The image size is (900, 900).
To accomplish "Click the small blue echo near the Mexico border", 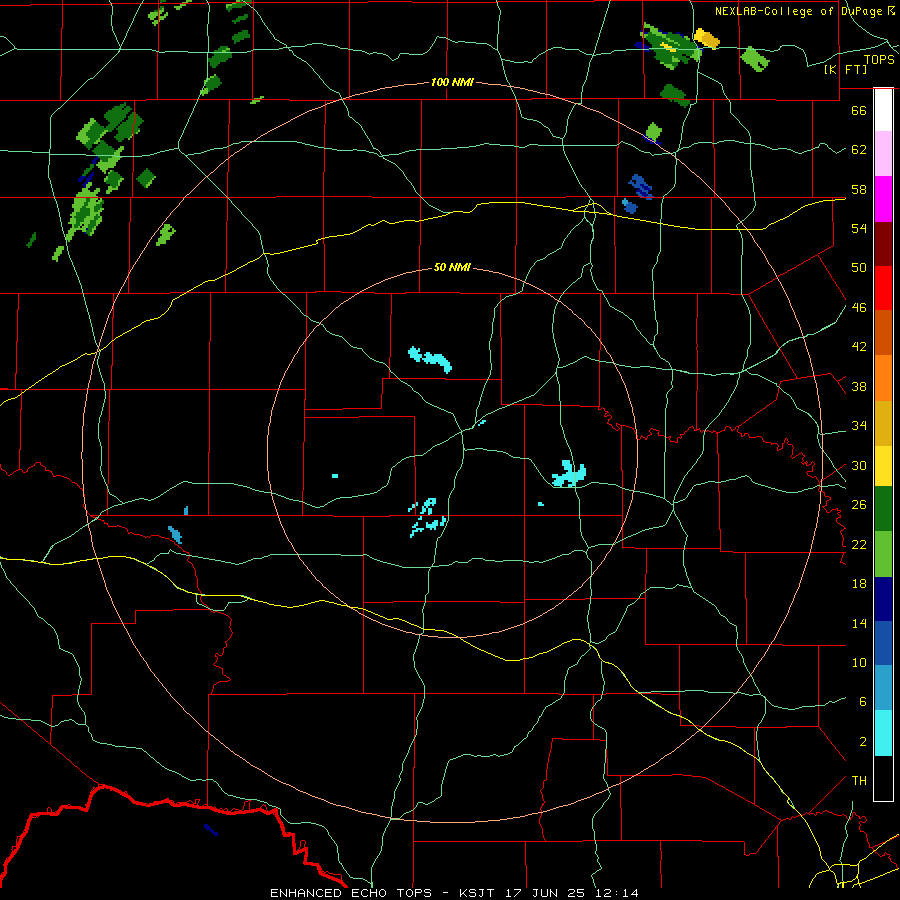I will point(211,829).
